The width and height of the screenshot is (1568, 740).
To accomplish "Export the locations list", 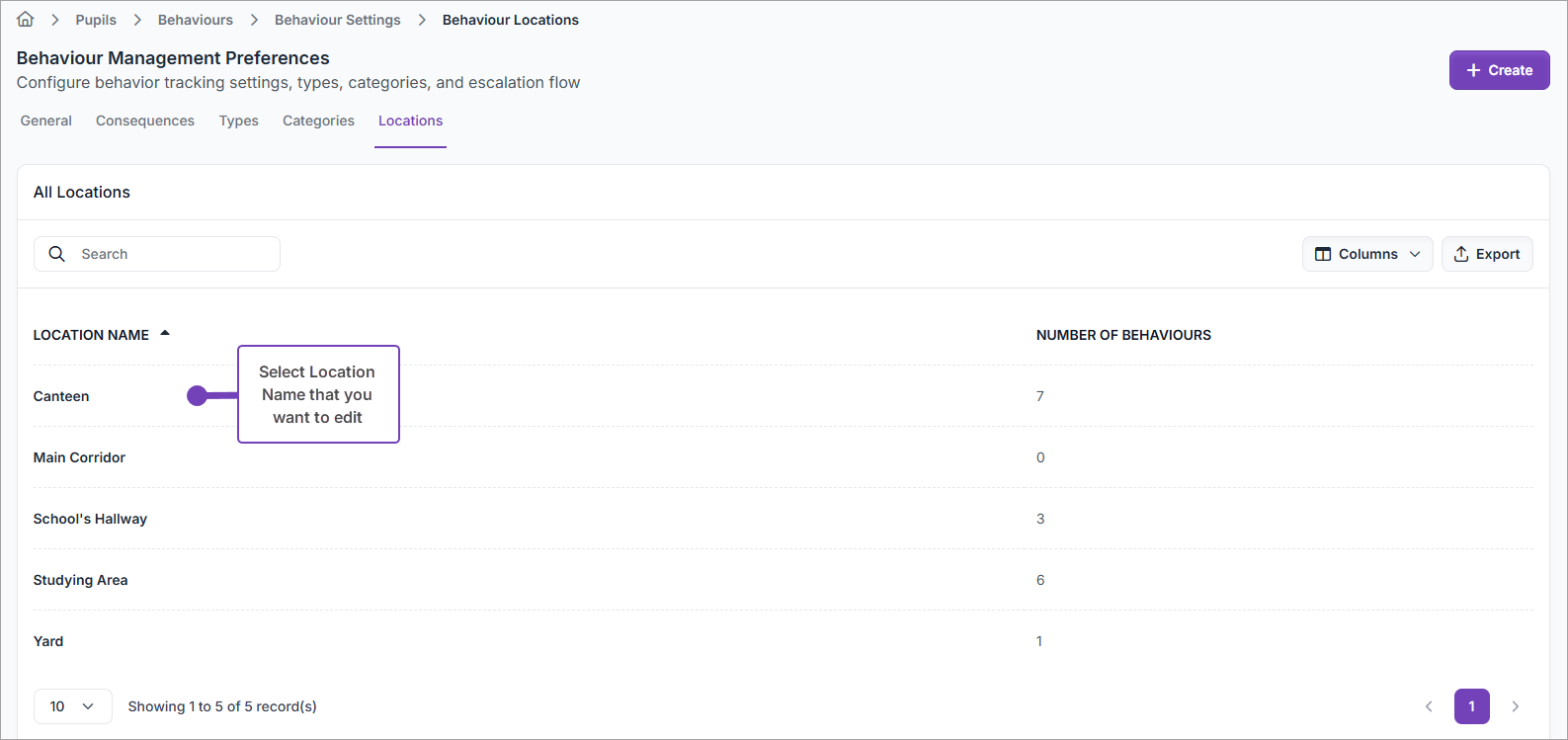I will point(1486,254).
